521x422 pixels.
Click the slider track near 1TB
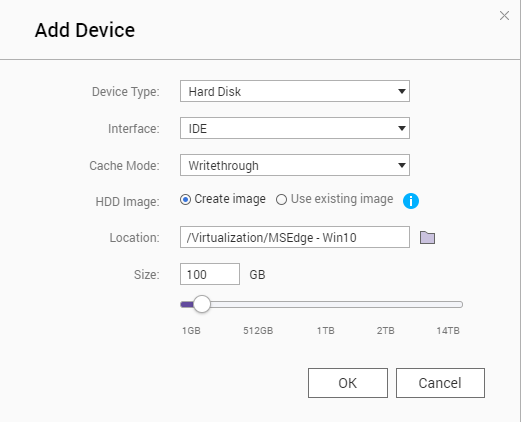[325, 304]
